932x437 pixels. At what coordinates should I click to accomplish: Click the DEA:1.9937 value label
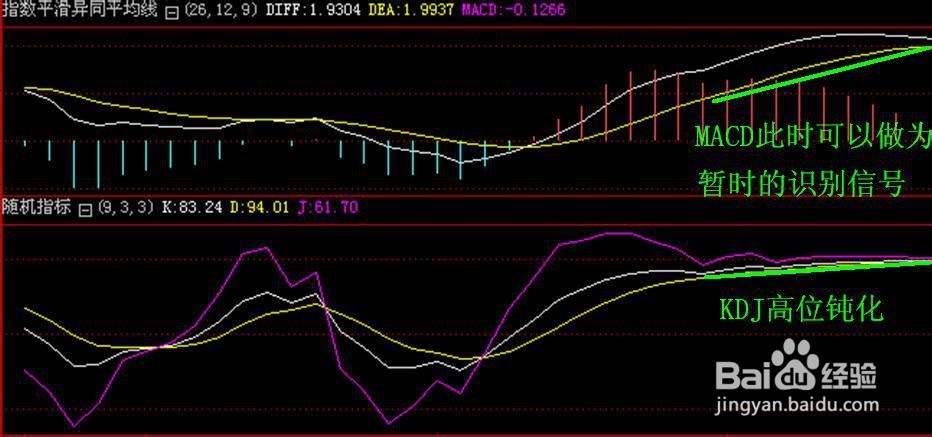pyautogui.click(x=411, y=11)
